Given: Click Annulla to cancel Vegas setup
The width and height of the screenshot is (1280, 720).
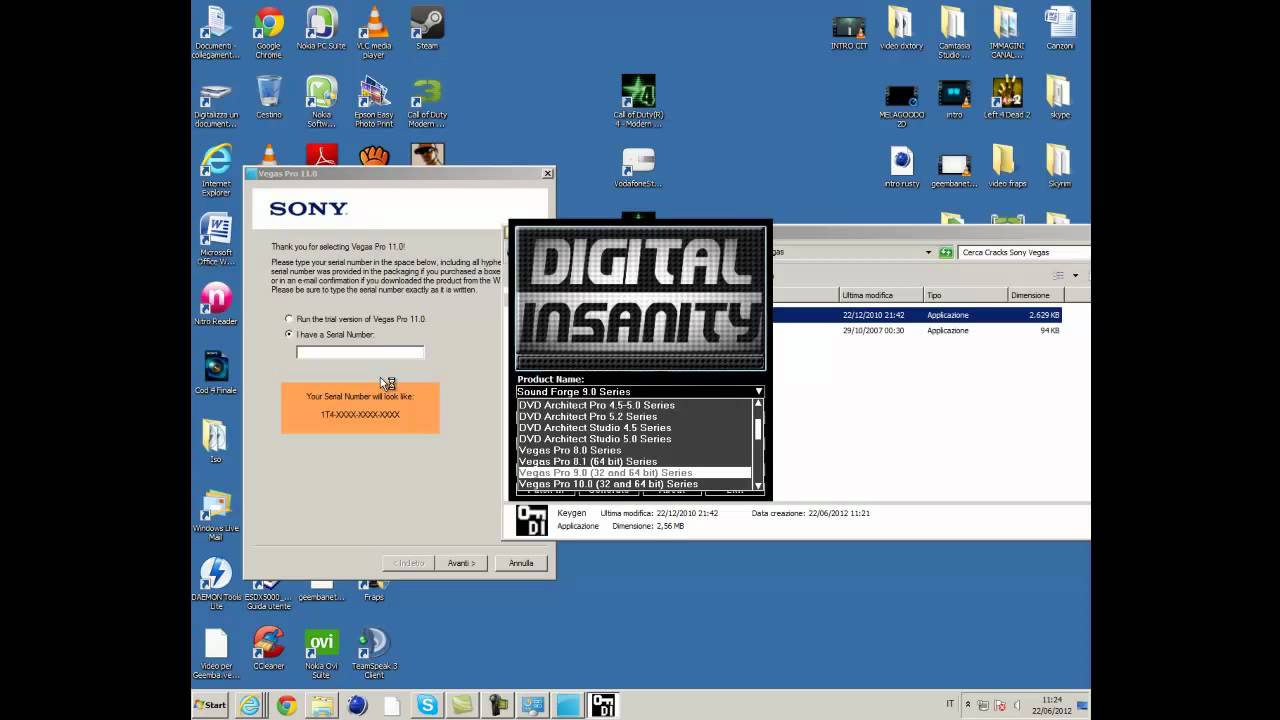Looking at the screenshot, I should [x=521, y=563].
